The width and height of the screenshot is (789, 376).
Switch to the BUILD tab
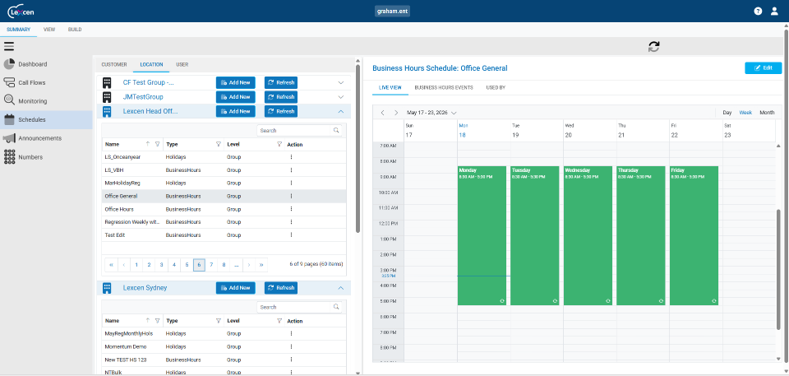75,30
